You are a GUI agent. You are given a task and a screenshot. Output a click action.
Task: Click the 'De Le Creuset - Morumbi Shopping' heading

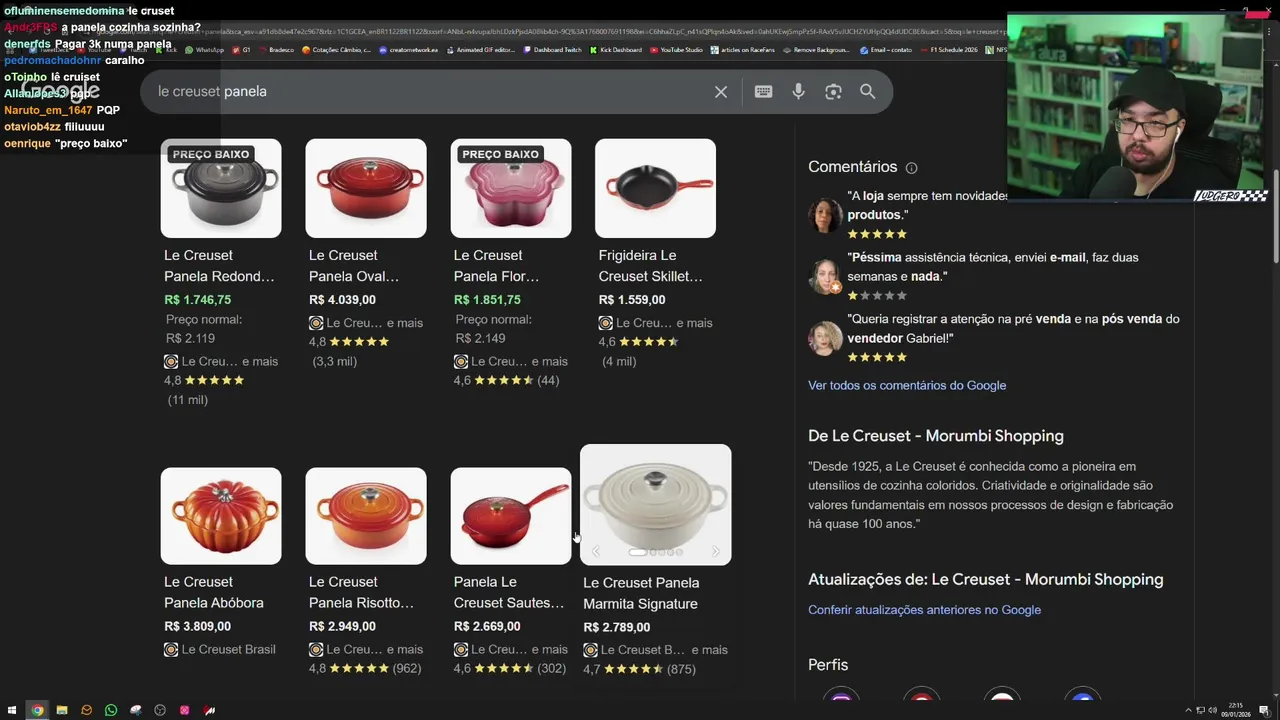936,436
